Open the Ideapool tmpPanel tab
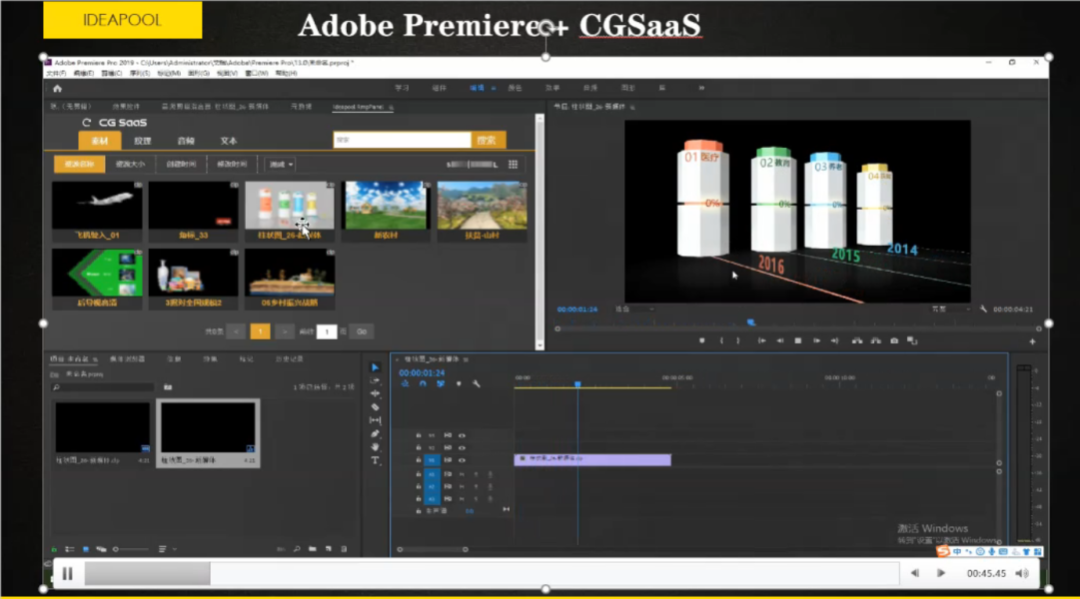Screen dimensions: 1080x599 358,107
